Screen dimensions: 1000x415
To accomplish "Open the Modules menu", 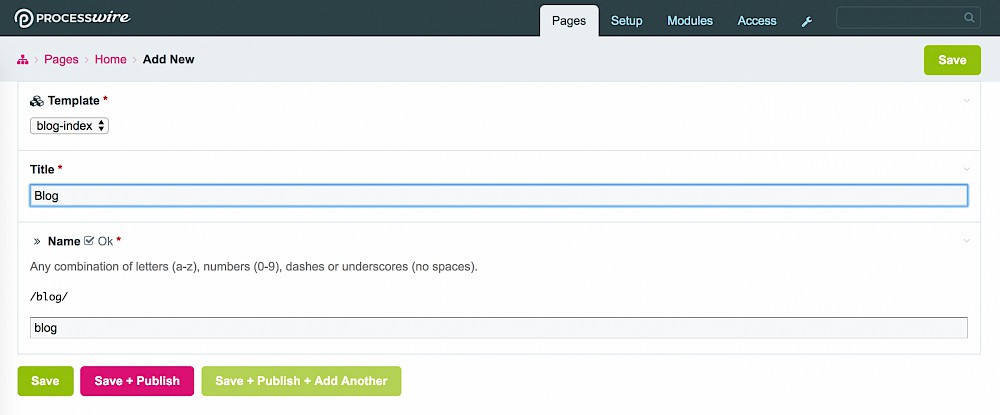I will pos(690,21).
